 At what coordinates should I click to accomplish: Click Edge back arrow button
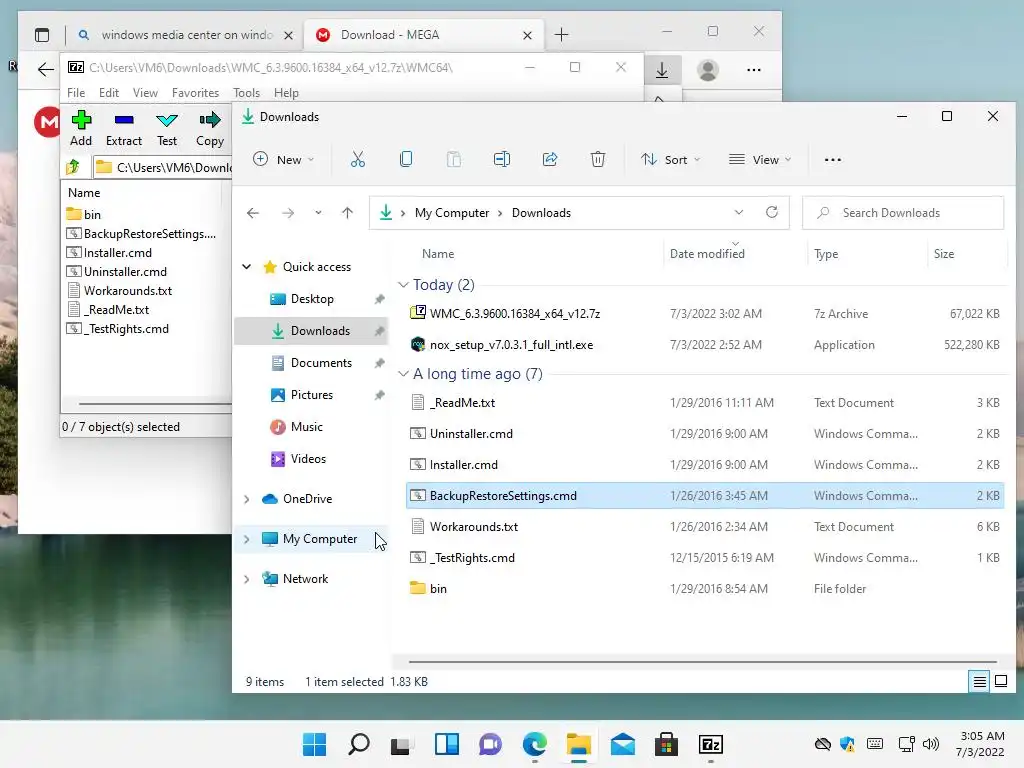point(45,70)
